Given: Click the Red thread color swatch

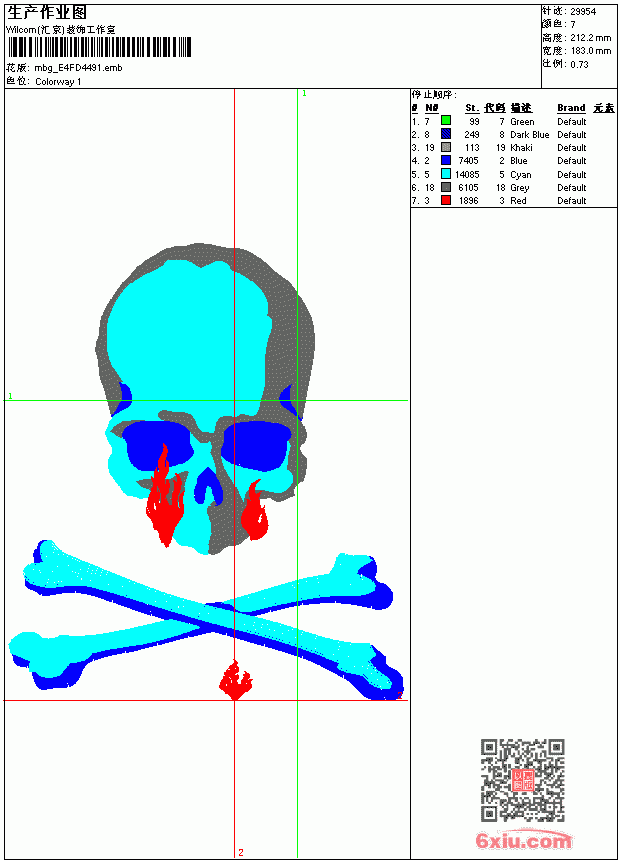Looking at the screenshot, I should pos(446,200).
